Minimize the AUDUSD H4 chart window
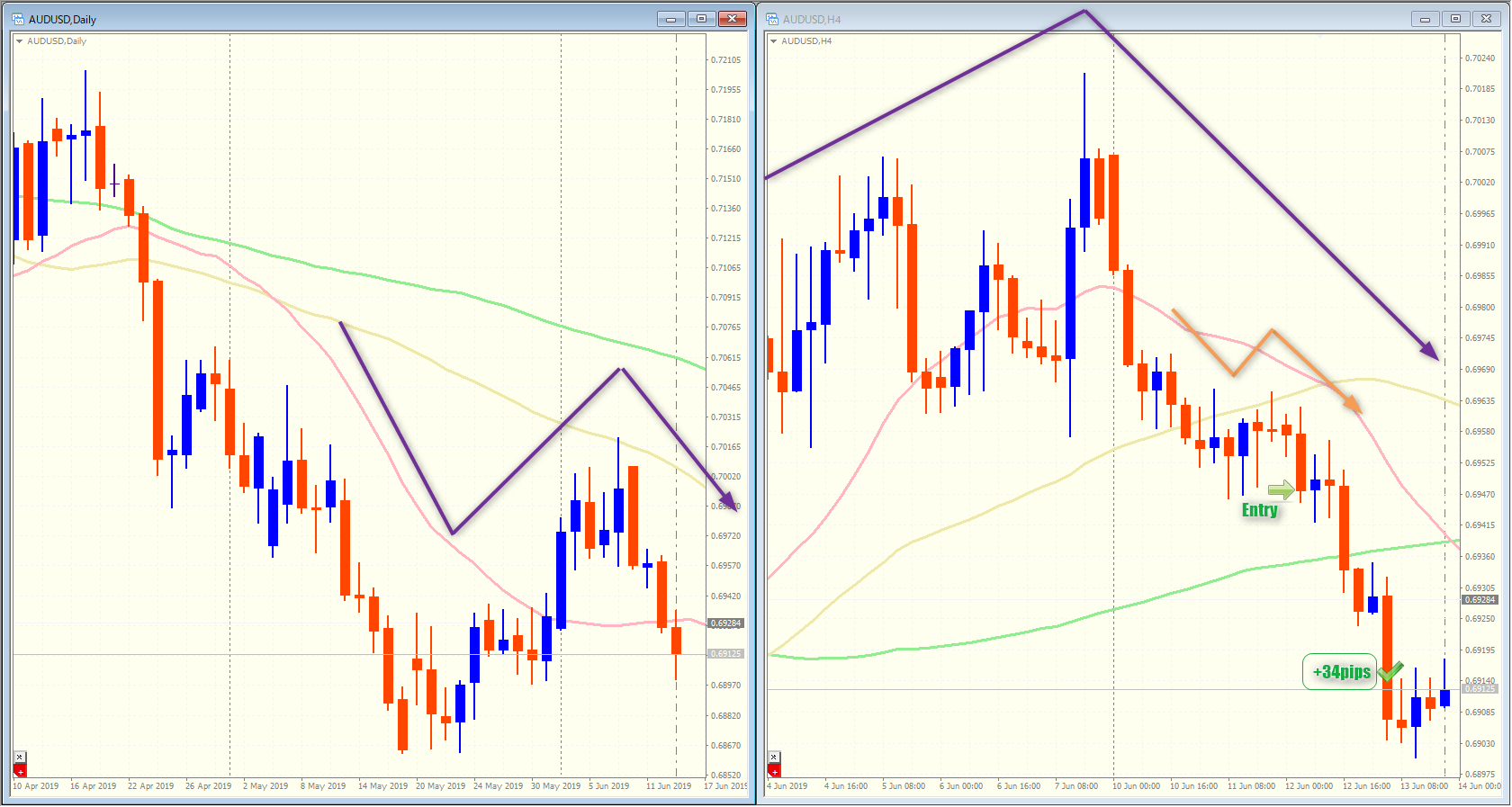This screenshot has height=807, width=1512. (x=1425, y=19)
